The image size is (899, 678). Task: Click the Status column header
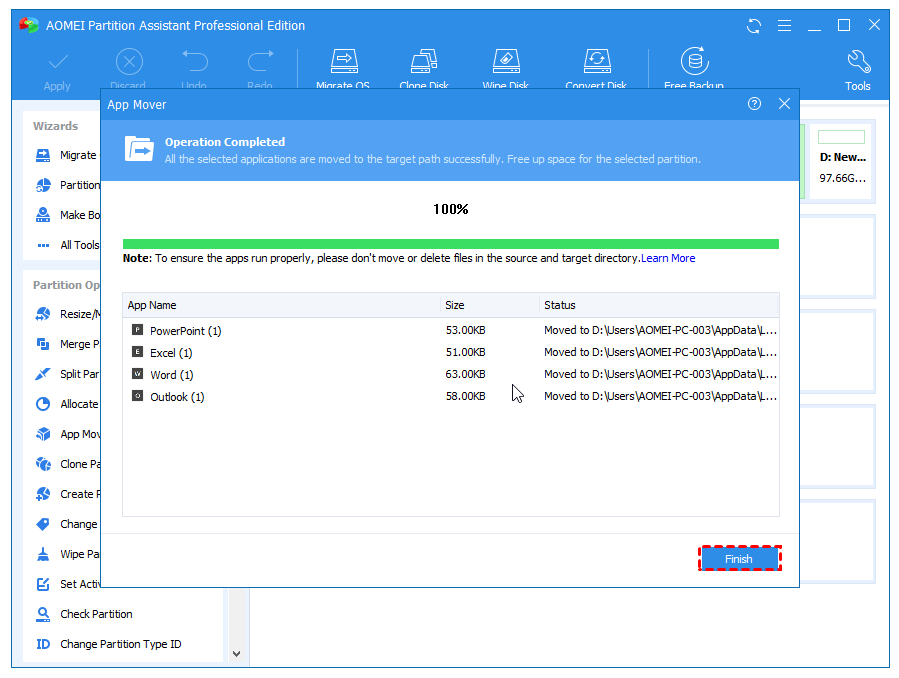pyautogui.click(x=659, y=305)
